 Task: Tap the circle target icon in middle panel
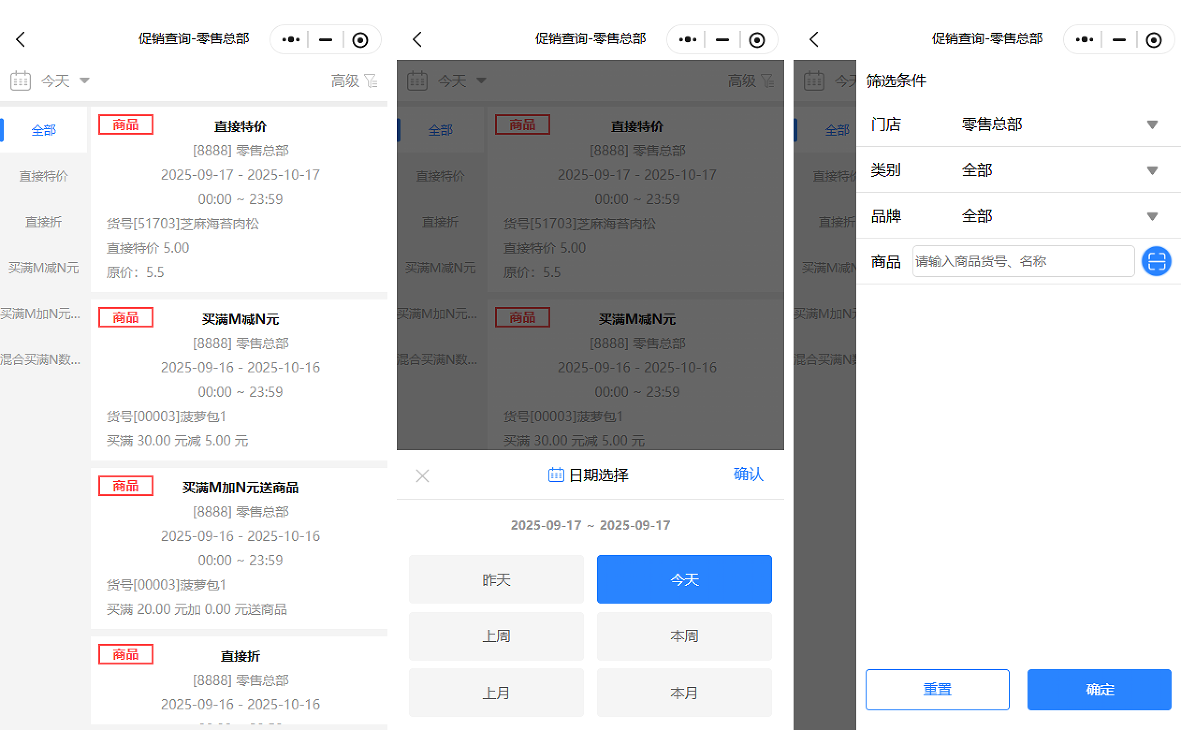757,40
